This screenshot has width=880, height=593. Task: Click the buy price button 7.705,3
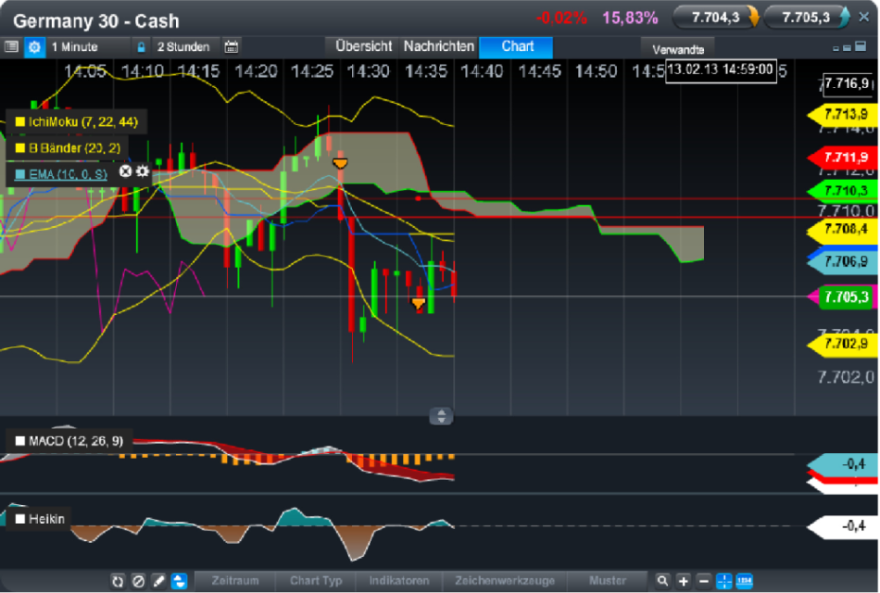coord(806,17)
